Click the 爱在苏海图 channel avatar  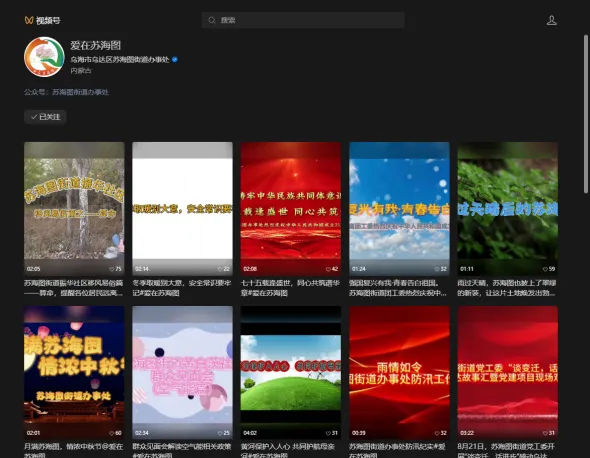point(44,57)
